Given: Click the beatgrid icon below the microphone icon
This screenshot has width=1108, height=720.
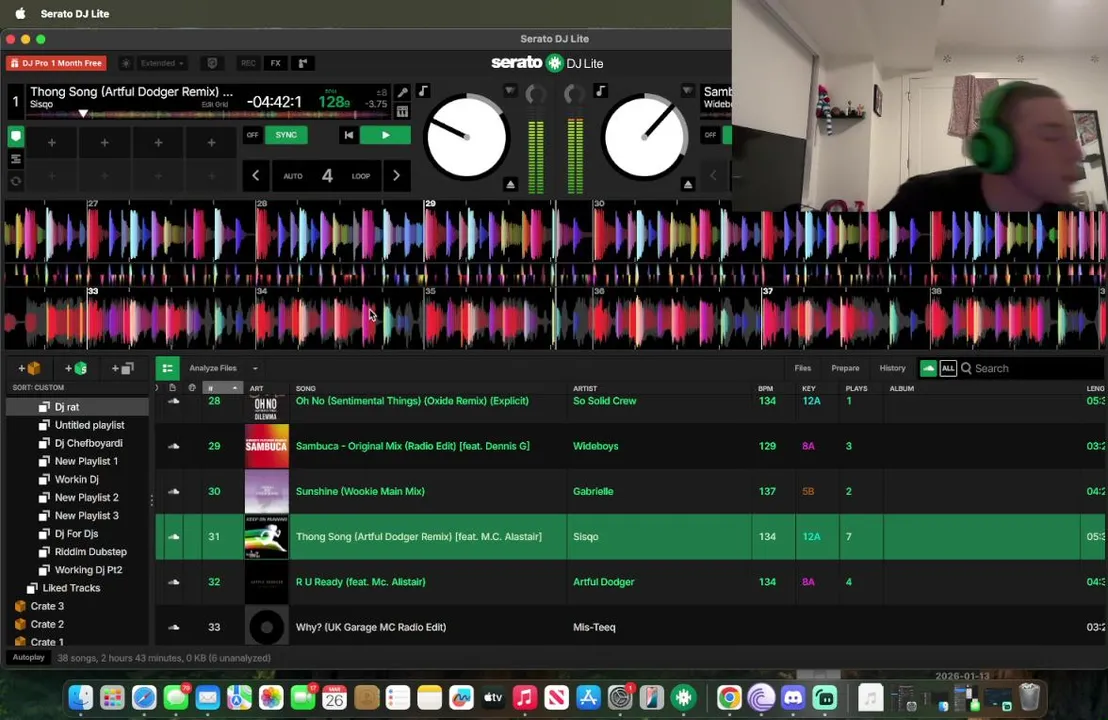Looking at the screenshot, I should click(402, 112).
